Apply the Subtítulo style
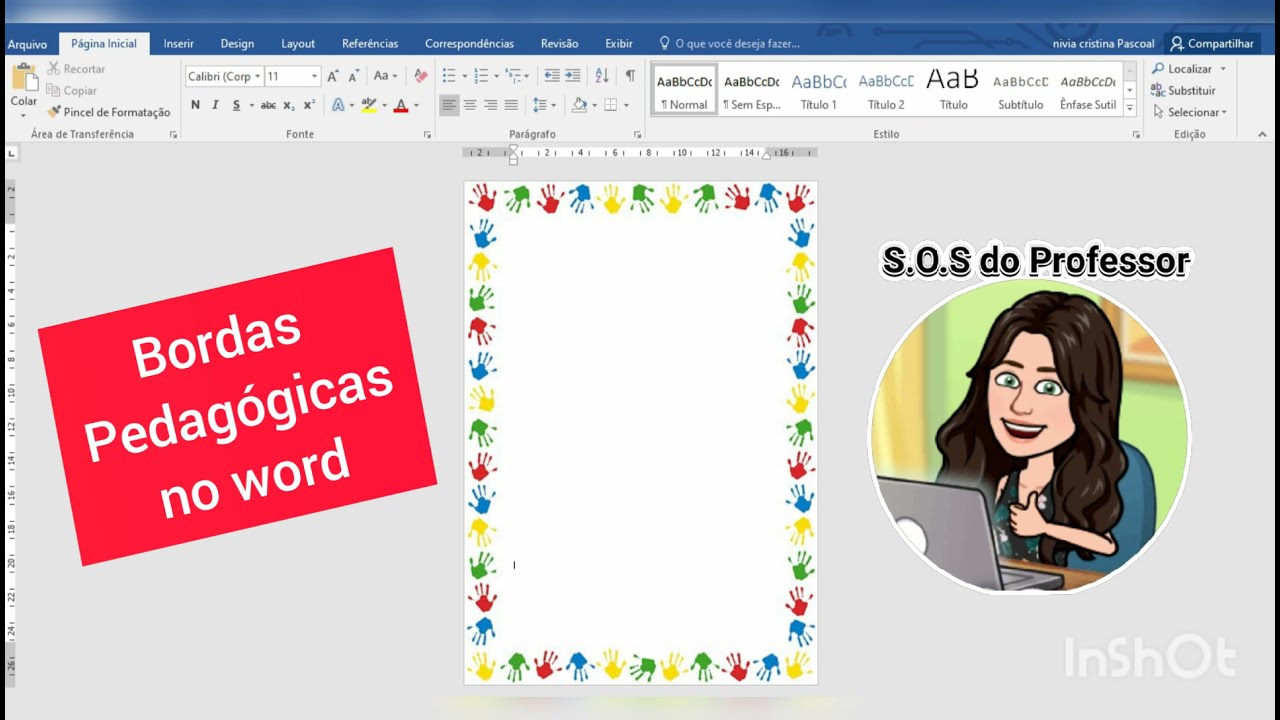Screen dimensions: 1280x720 tap(1021, 89)
